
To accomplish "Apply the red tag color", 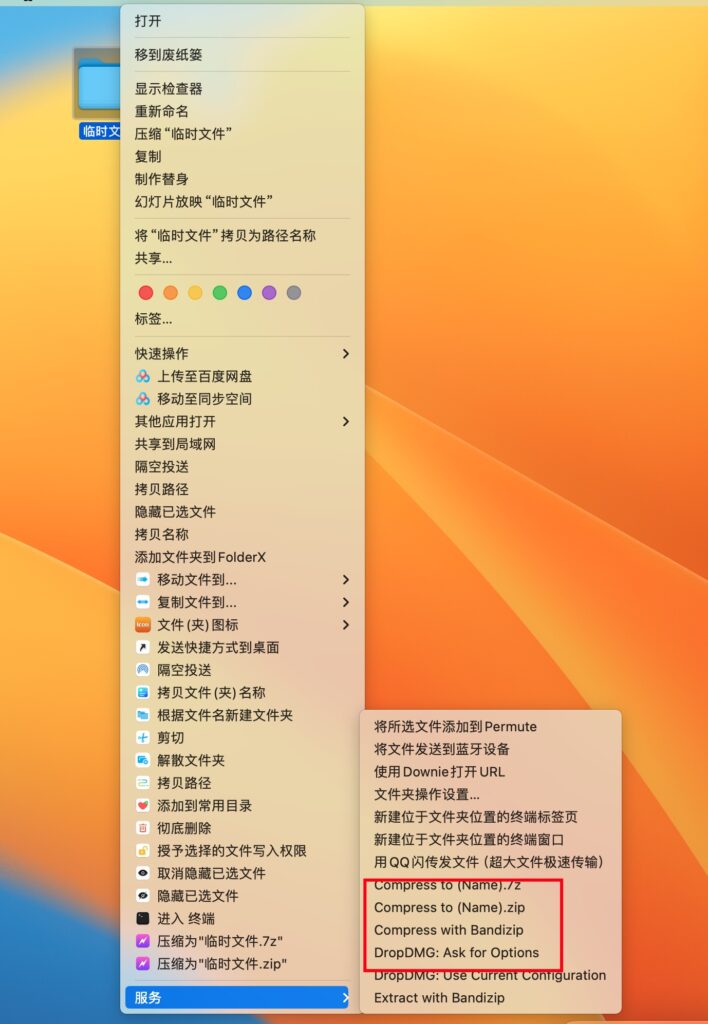I will (x=146, y=293).
